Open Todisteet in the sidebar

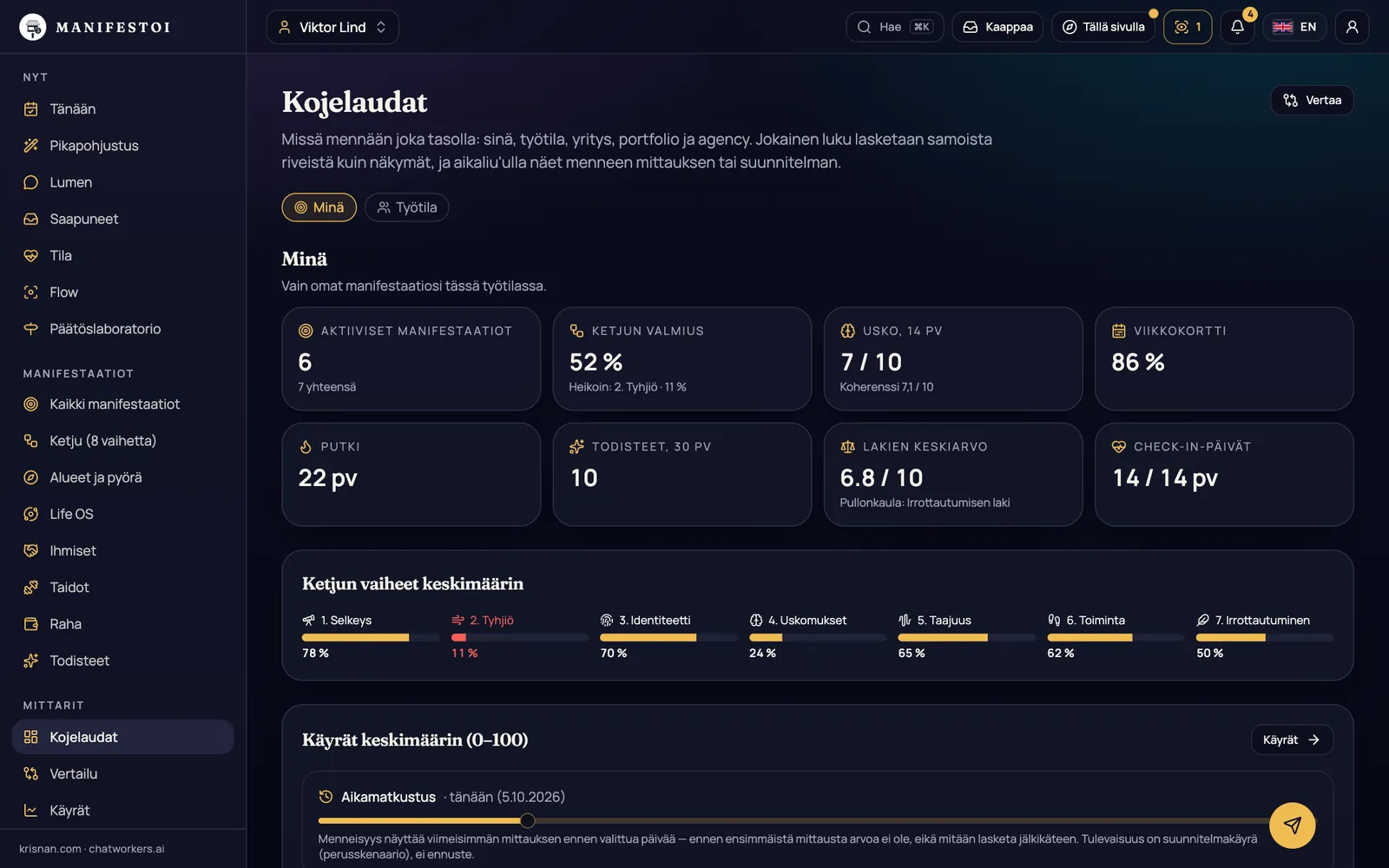122,661
